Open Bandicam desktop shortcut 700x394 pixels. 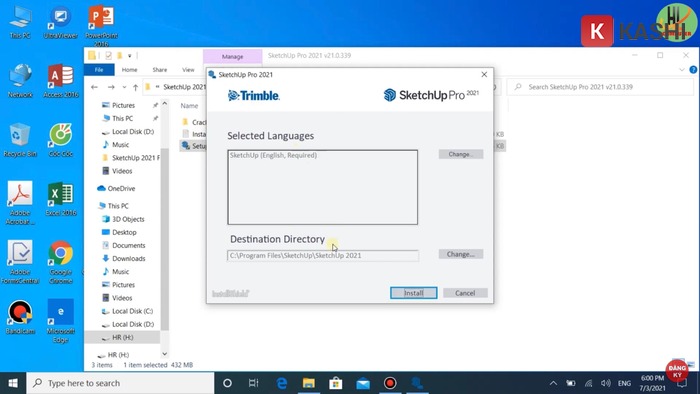(x=20, y=317)
